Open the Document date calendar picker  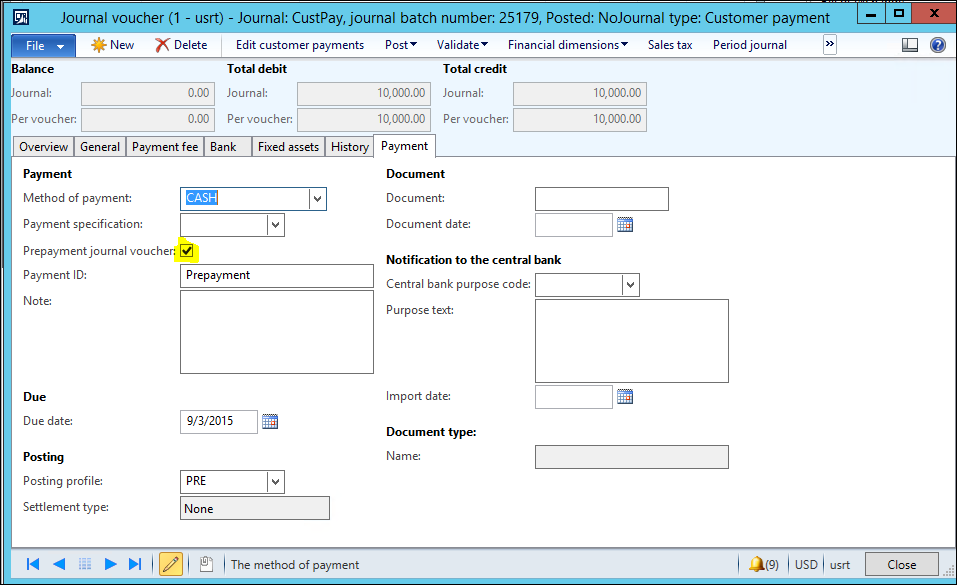625,225
